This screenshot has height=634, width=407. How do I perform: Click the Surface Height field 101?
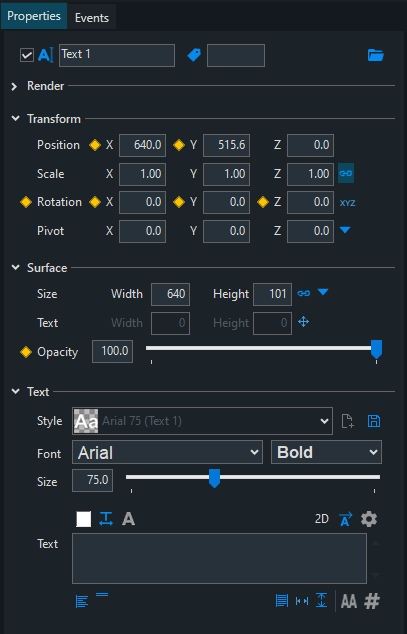pos(272,294)
